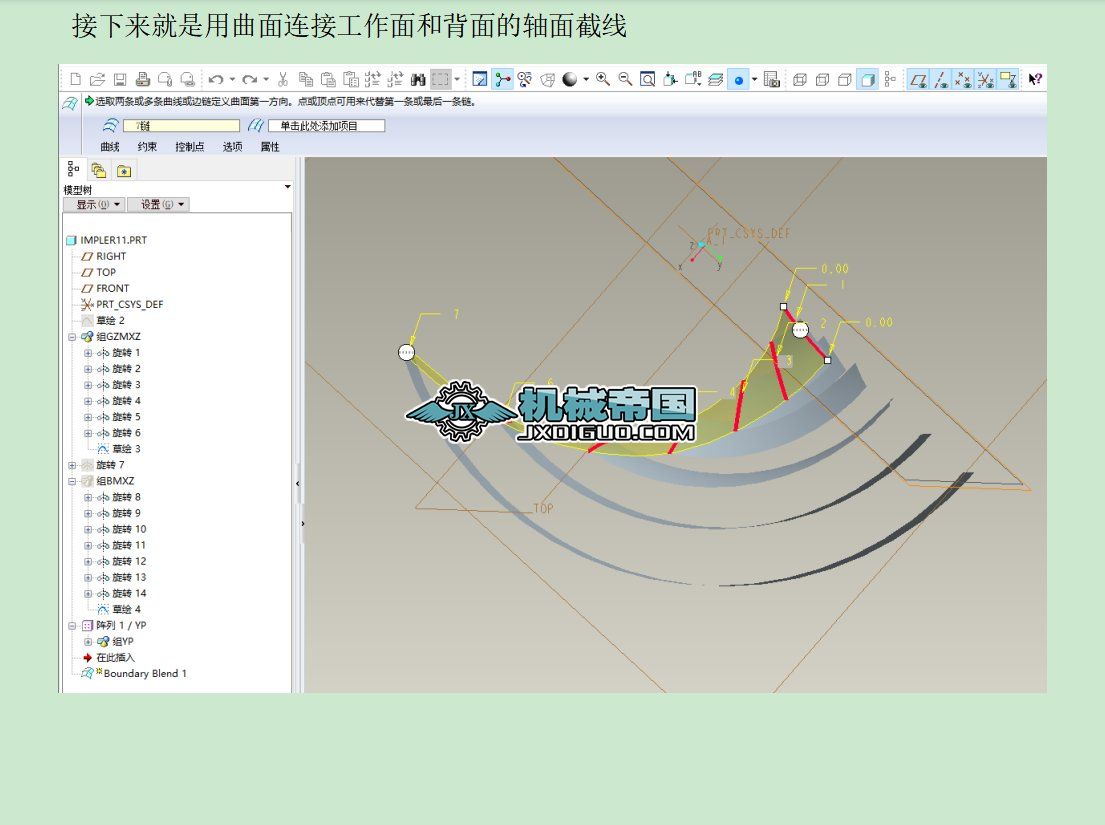Switch to the folder browser navigator tab

tap(99, 170)
